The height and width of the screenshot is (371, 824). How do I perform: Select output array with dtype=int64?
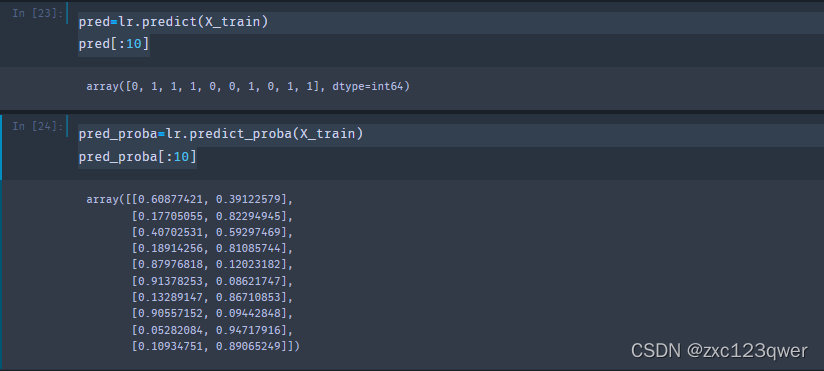click(x=248, y=86)
